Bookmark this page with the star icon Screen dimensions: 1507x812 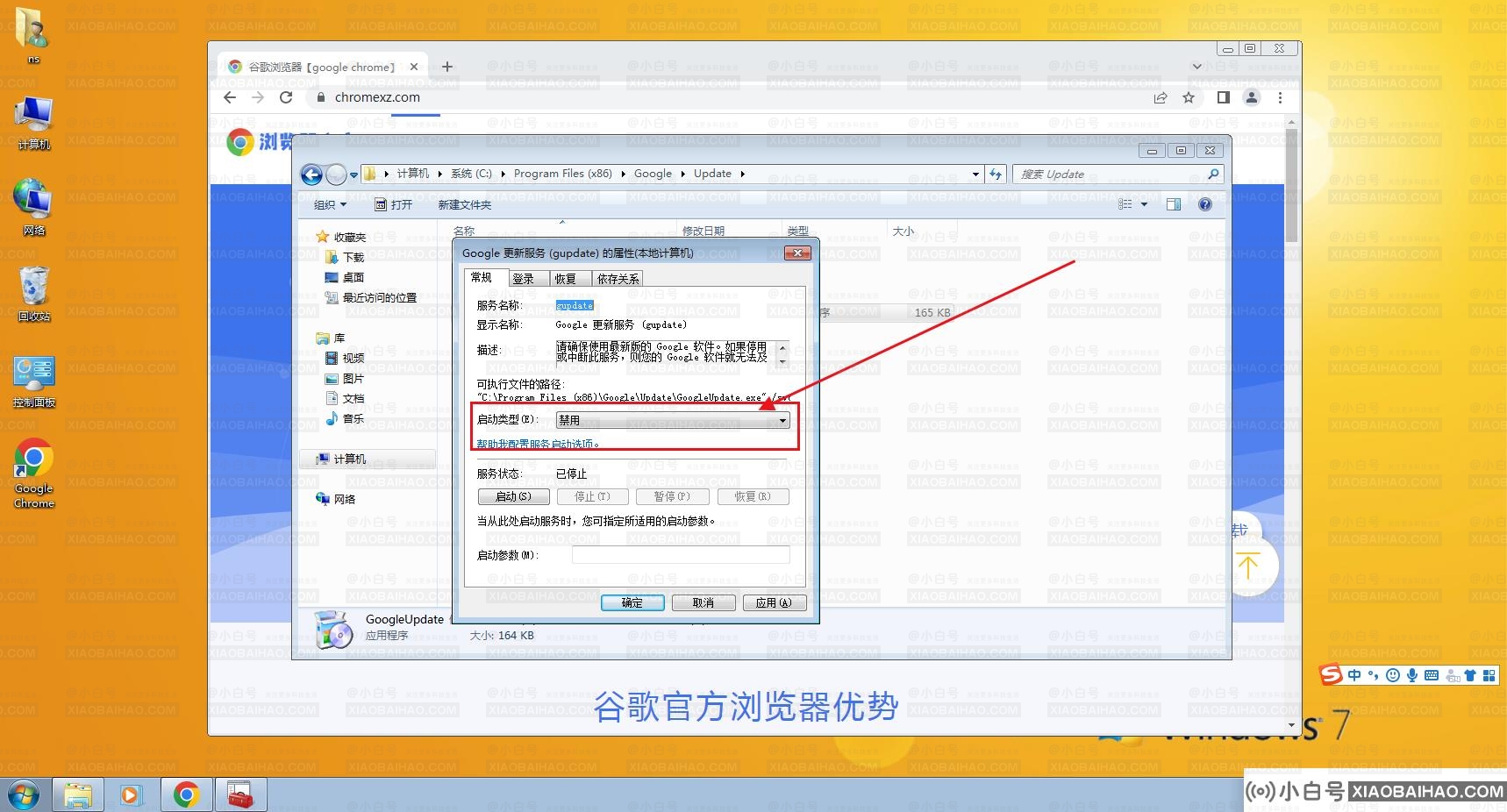click(1189, 97)
